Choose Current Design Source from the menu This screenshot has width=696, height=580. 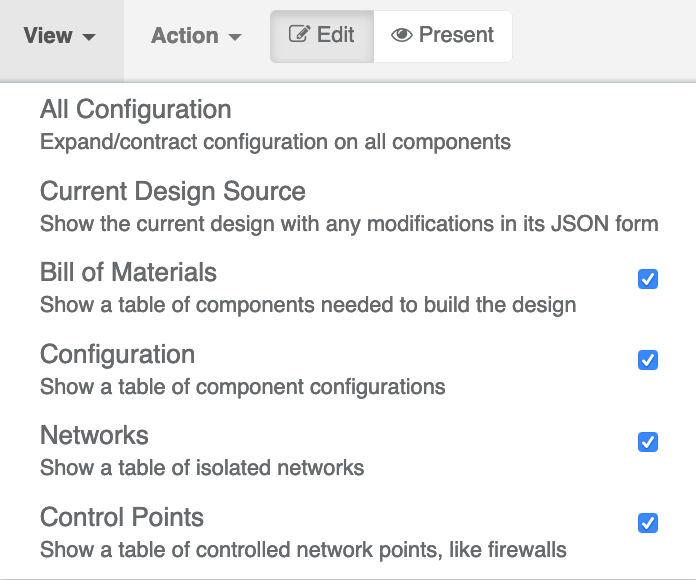click(x=172, y=191)
